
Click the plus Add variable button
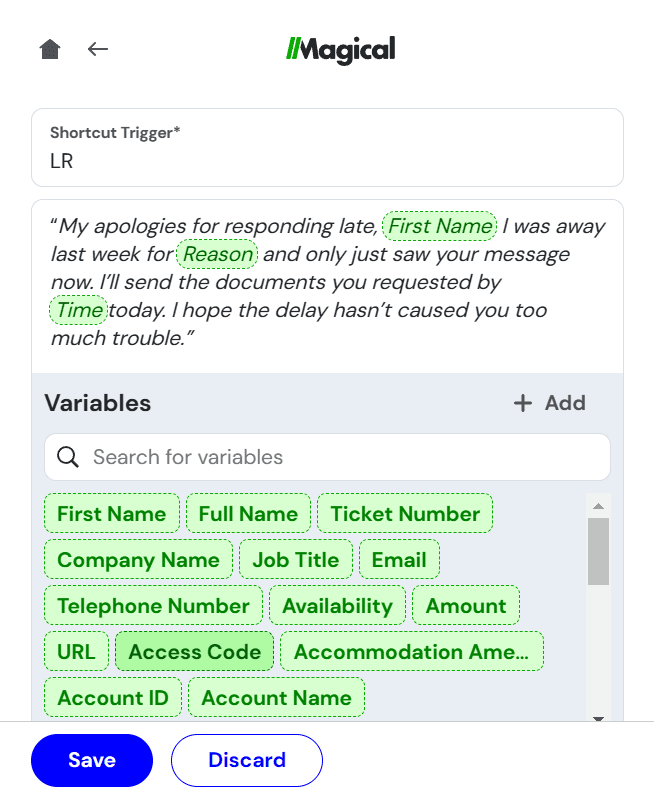pos(549,403)
